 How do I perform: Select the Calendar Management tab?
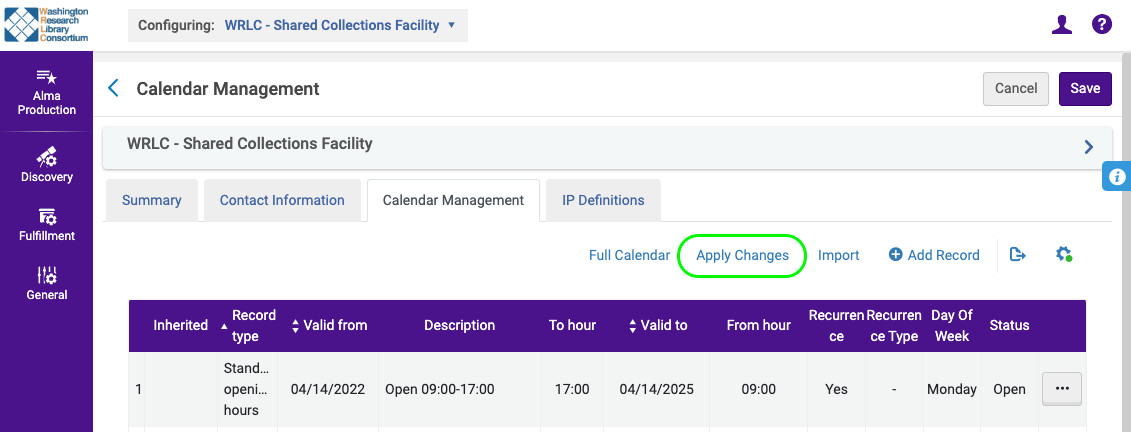click(454, 200)
